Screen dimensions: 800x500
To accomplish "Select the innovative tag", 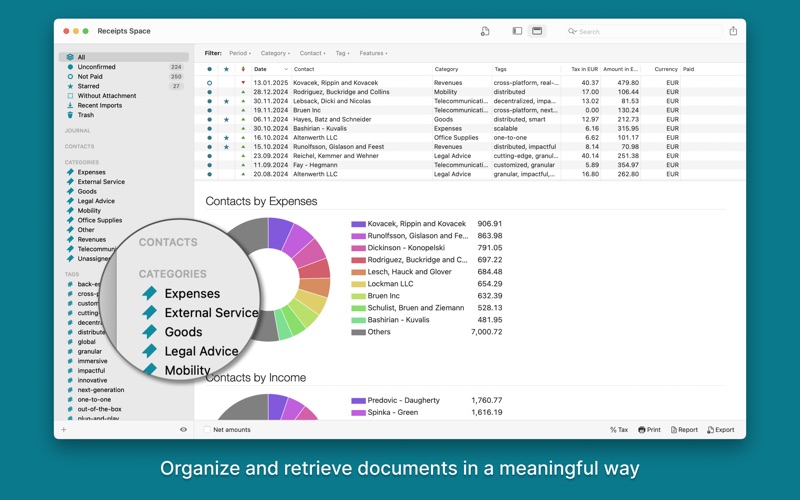I will pos(92,380).
